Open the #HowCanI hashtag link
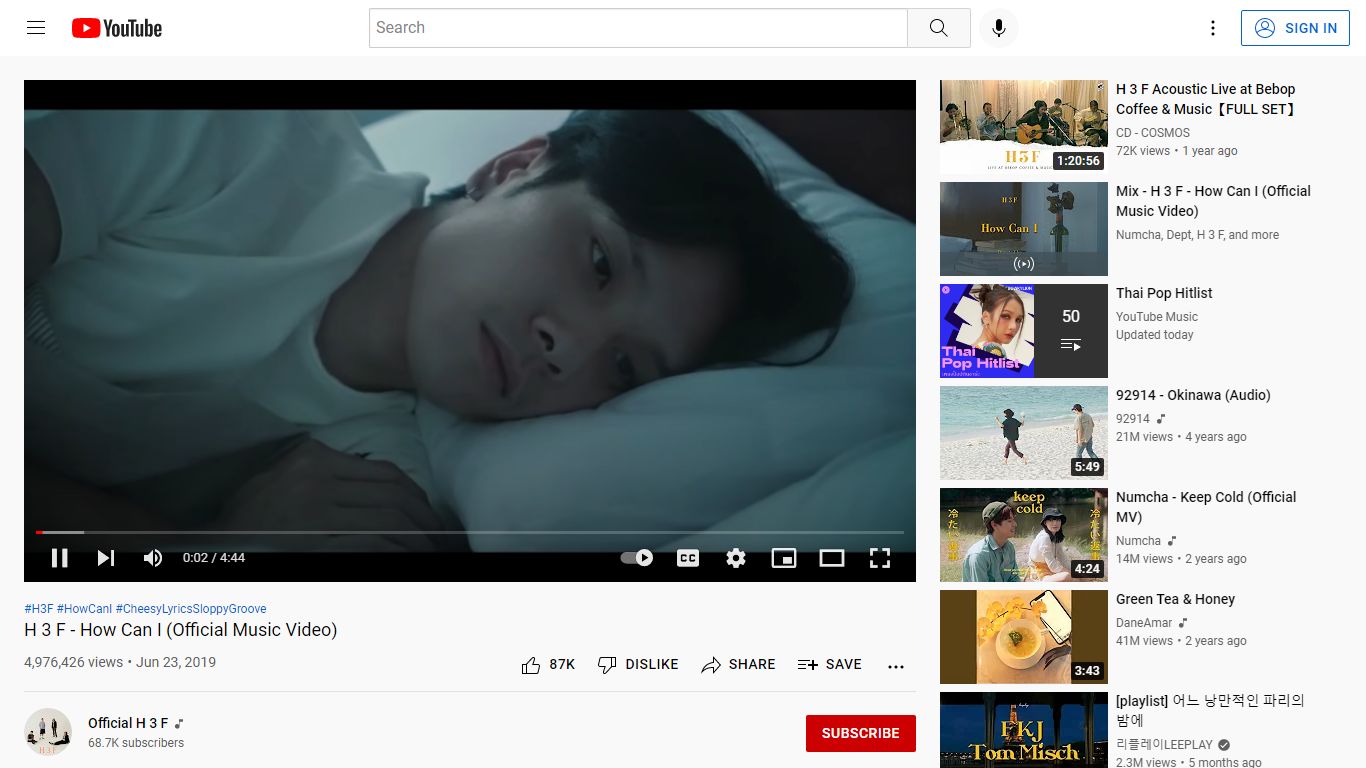This screenshot has height=768, width=1366. [85, 609]
